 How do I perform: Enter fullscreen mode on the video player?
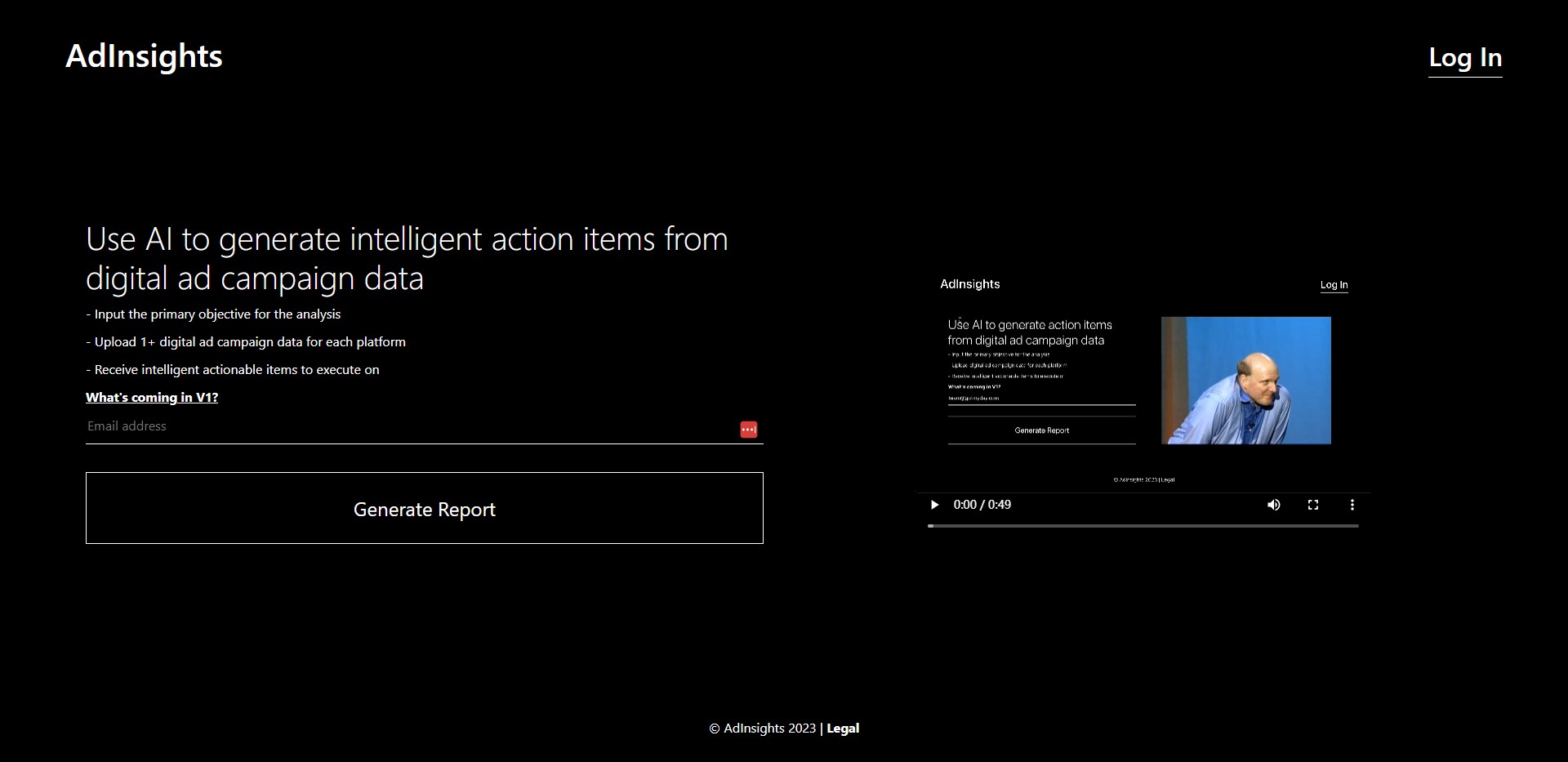[x=1313, y=505]
